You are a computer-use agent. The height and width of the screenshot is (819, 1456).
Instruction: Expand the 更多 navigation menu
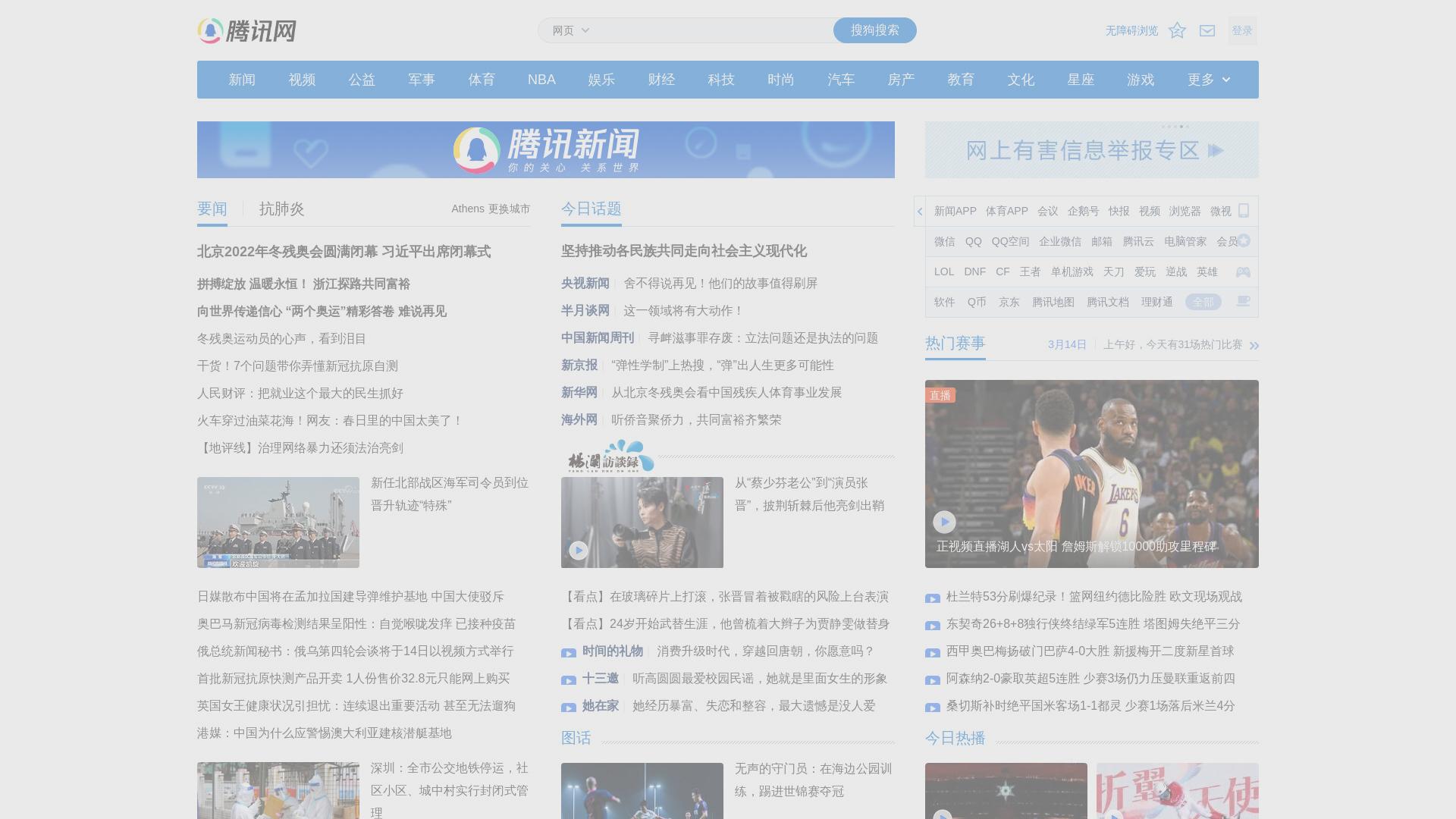1209,80
